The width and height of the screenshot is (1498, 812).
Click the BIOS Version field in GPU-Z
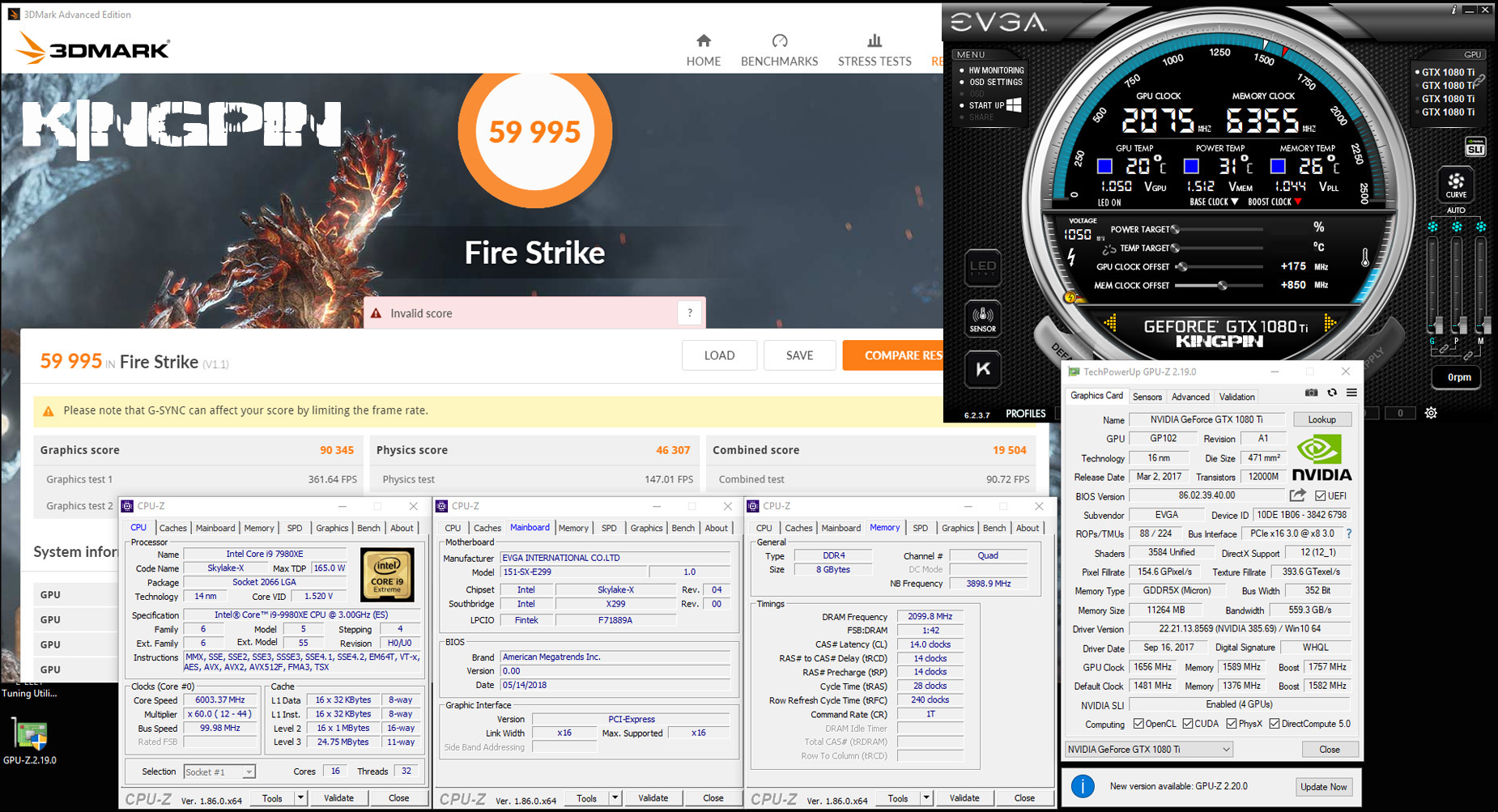click(x=1206, y=495)
